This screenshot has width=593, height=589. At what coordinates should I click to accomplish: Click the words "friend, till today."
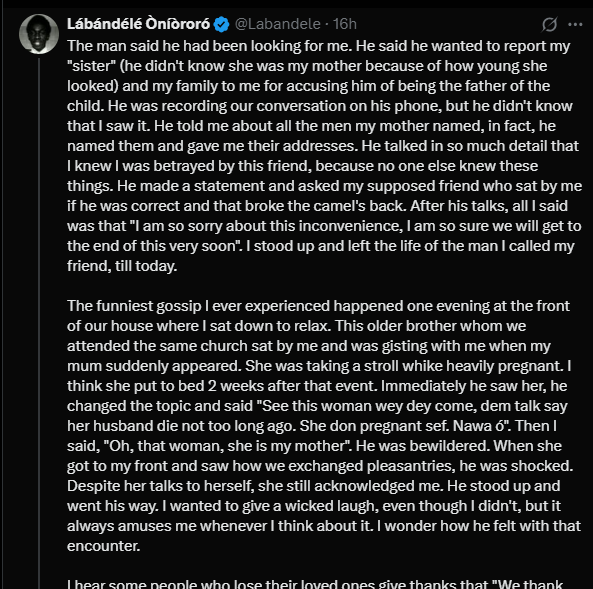click(x=122, y=266)
